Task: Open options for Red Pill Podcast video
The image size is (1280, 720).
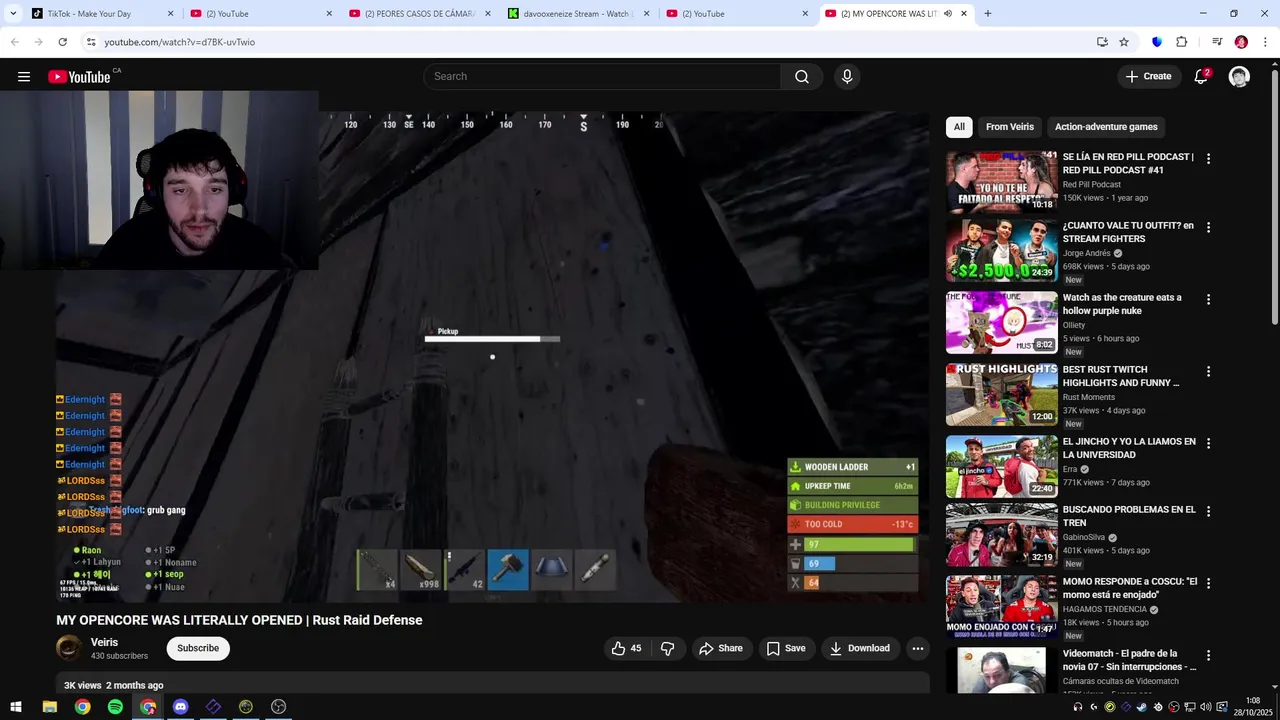Action: tap(1208, 158)
